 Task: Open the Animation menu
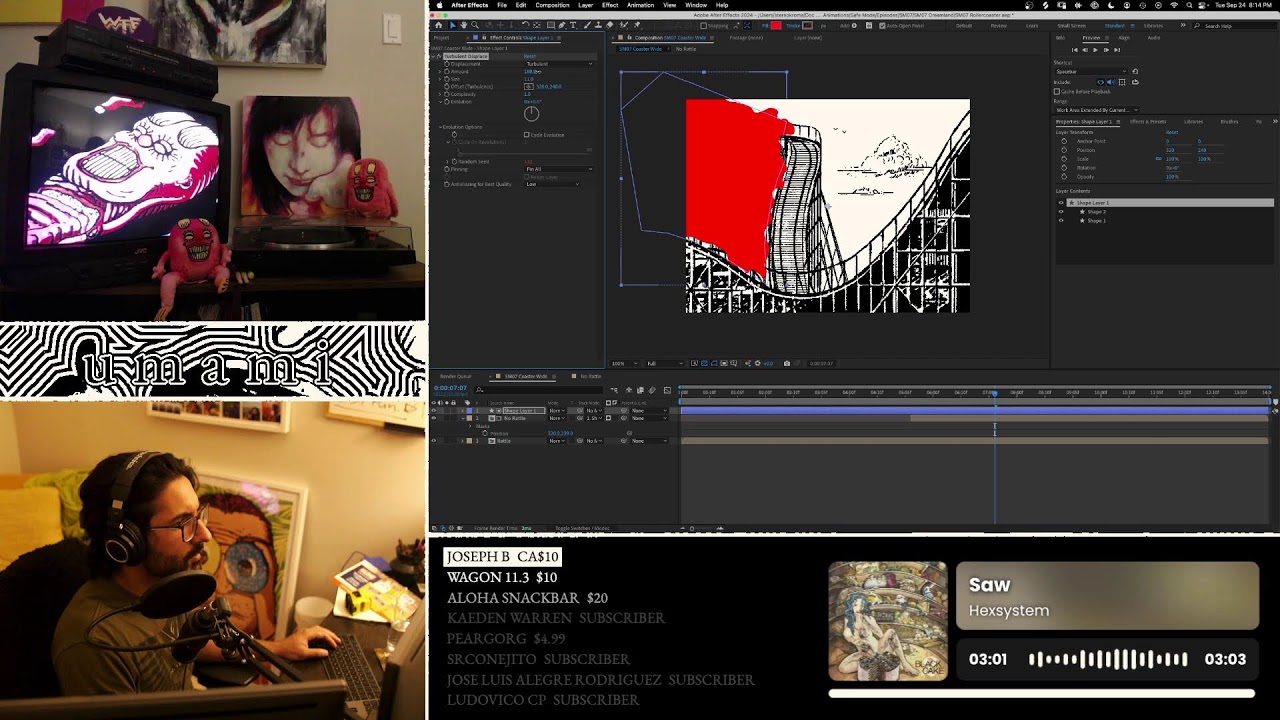point(640,5)
